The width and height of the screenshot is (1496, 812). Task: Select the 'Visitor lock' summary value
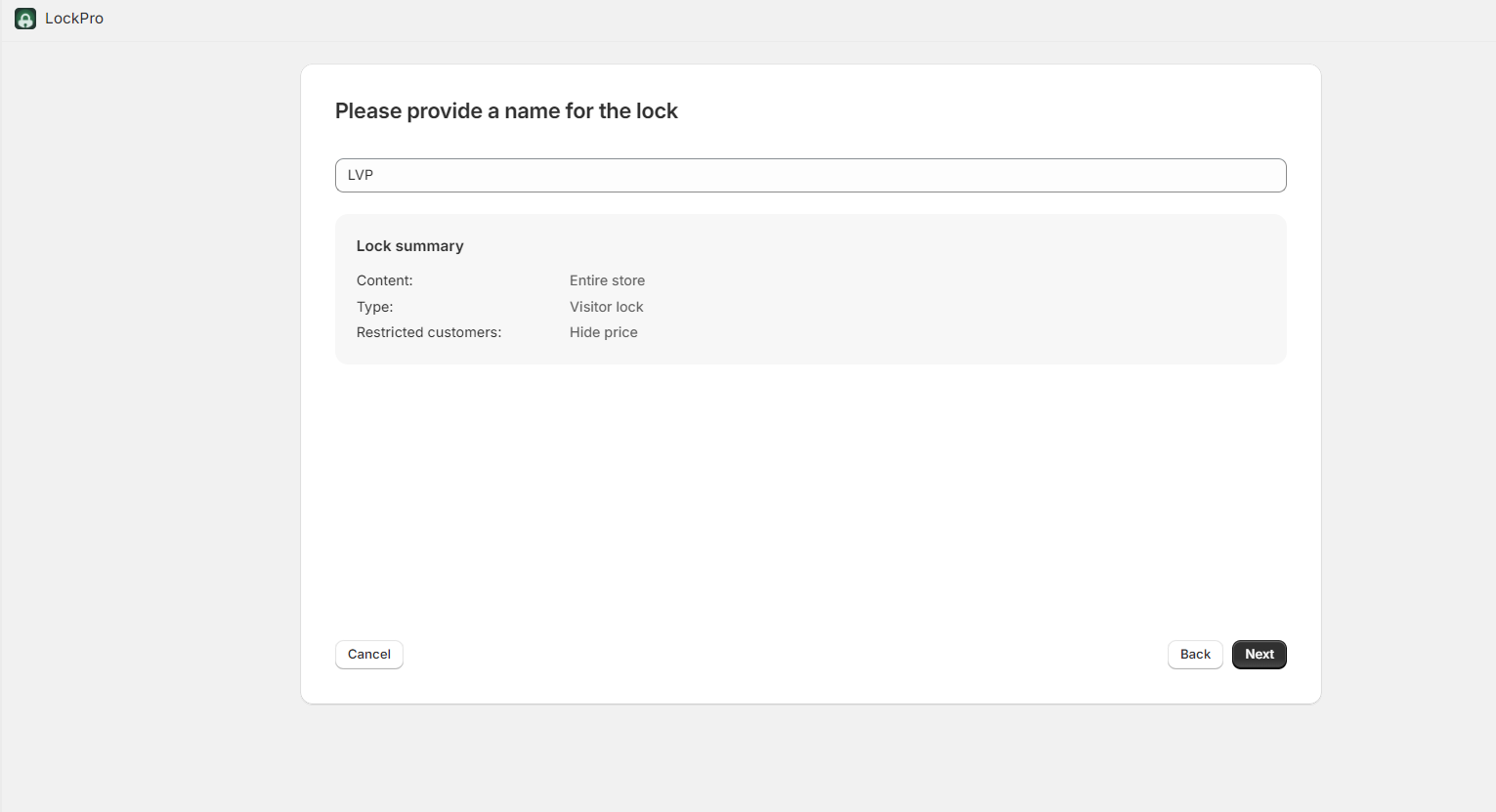[606, 307]
